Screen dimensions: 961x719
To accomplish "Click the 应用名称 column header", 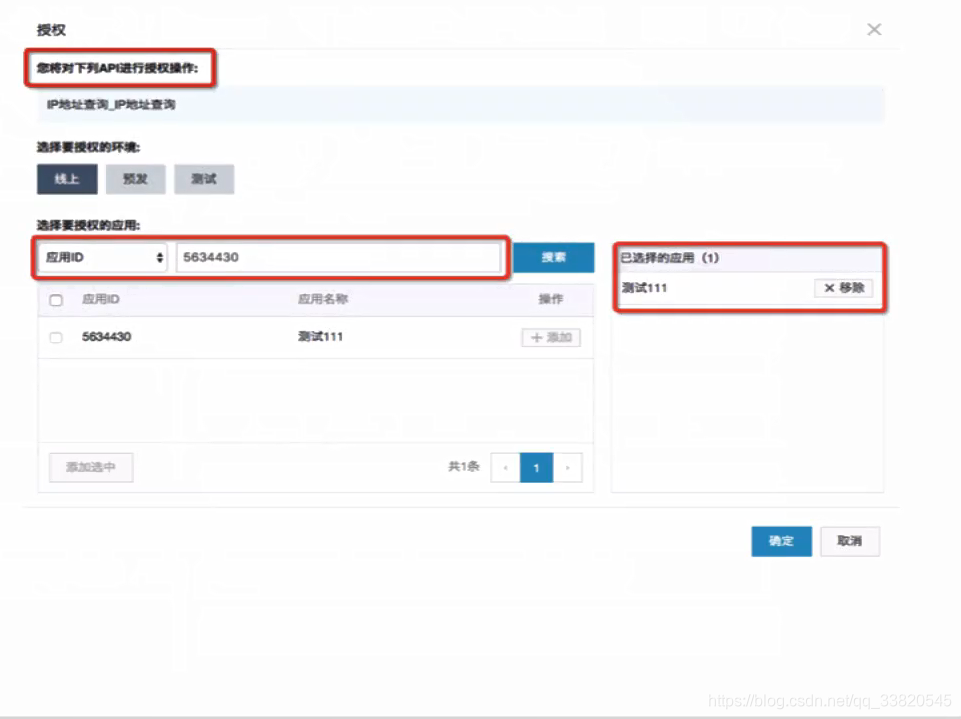I will (x=323, y=299).
